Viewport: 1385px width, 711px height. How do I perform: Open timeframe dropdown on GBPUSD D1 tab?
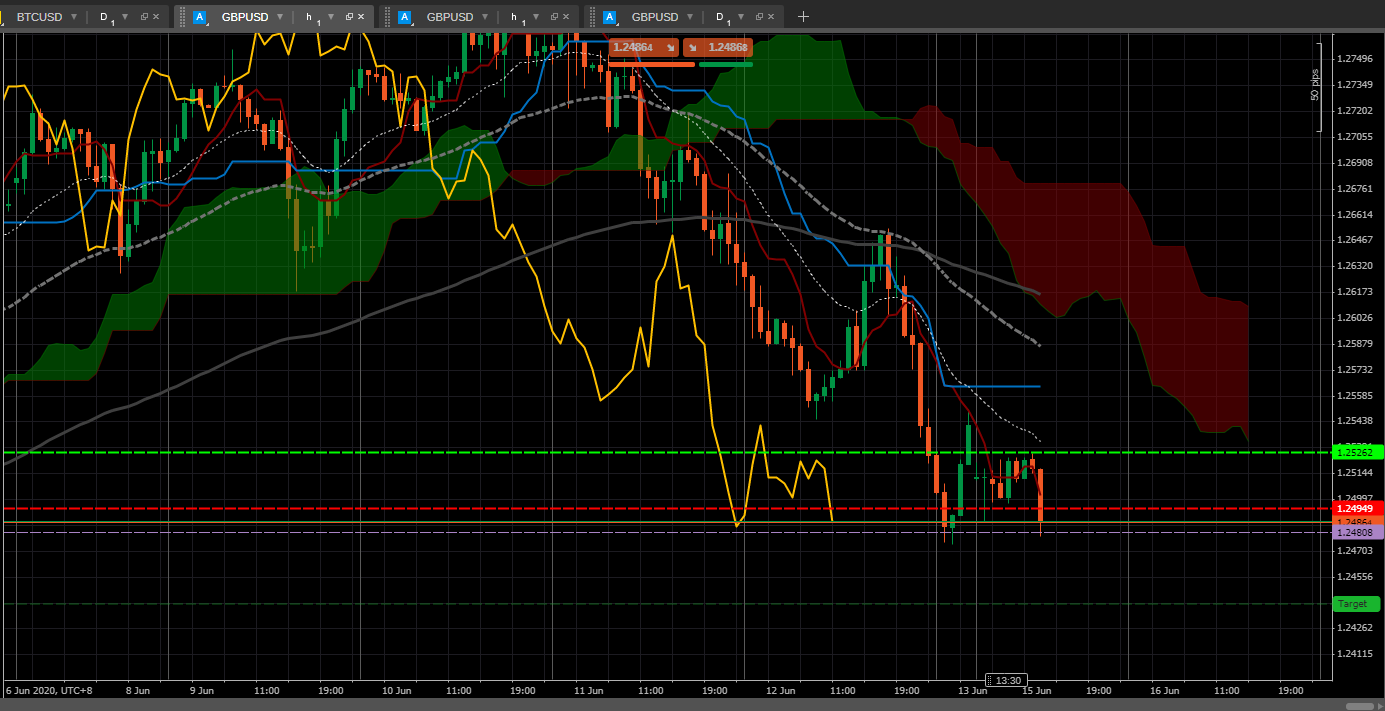click(739, 17)
